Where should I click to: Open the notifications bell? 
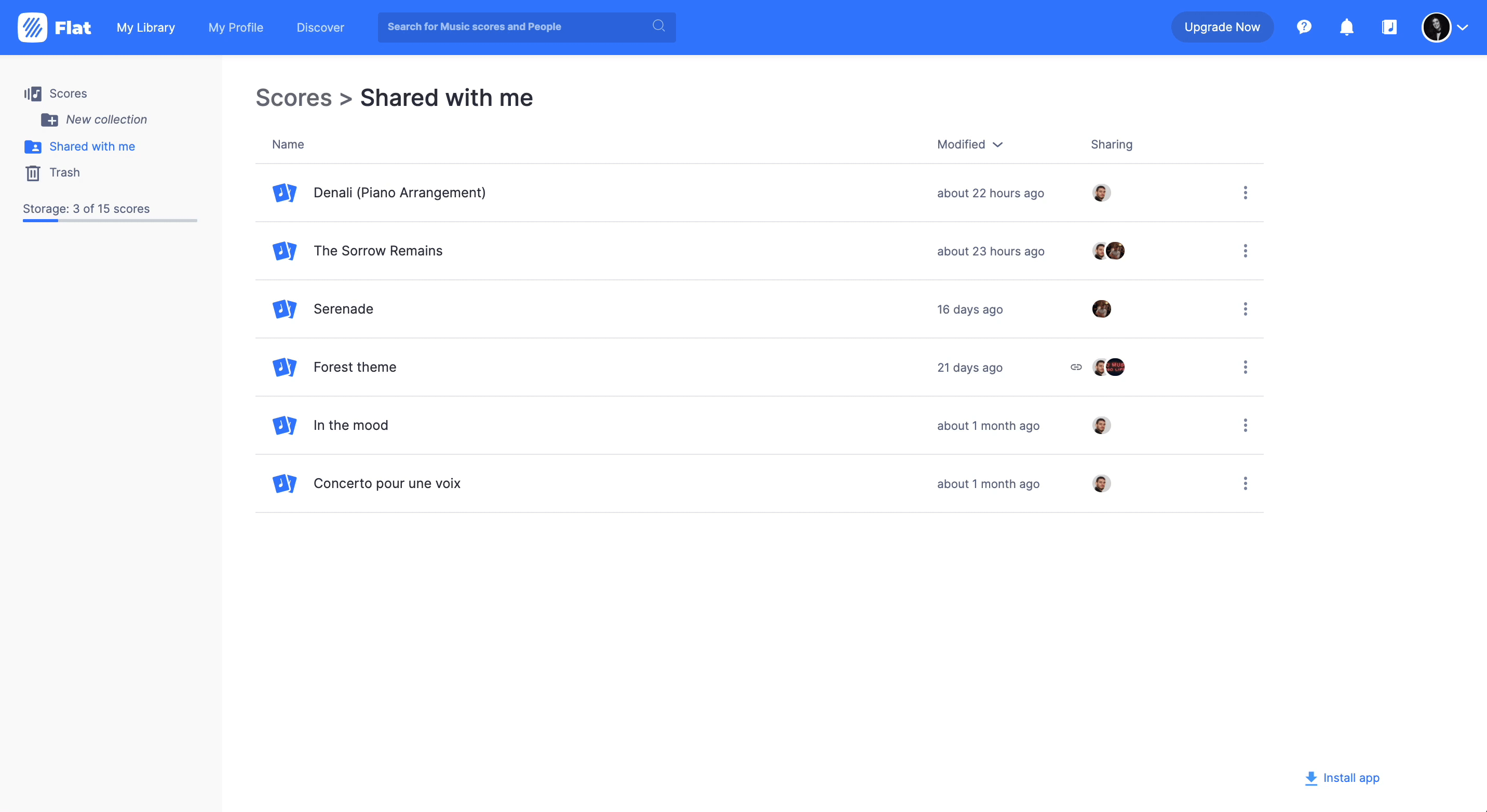tap(1346, 27)
